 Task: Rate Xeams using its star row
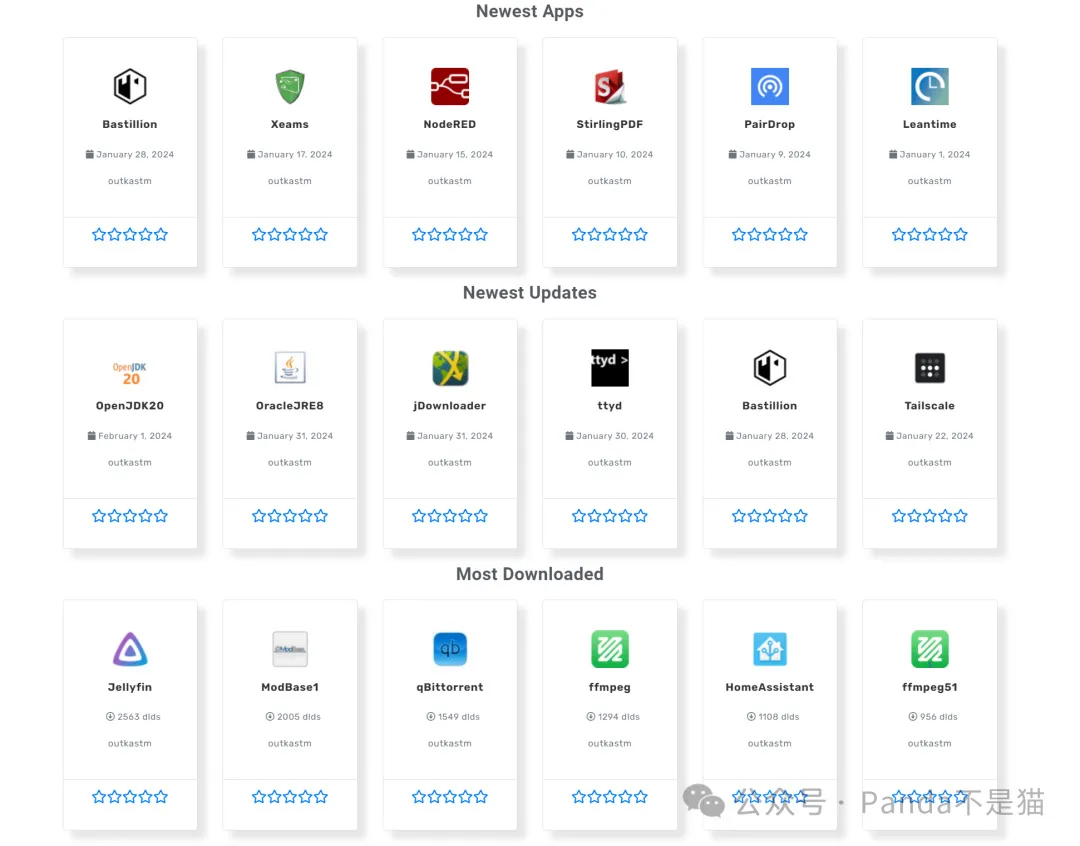(x=289, y=234)
